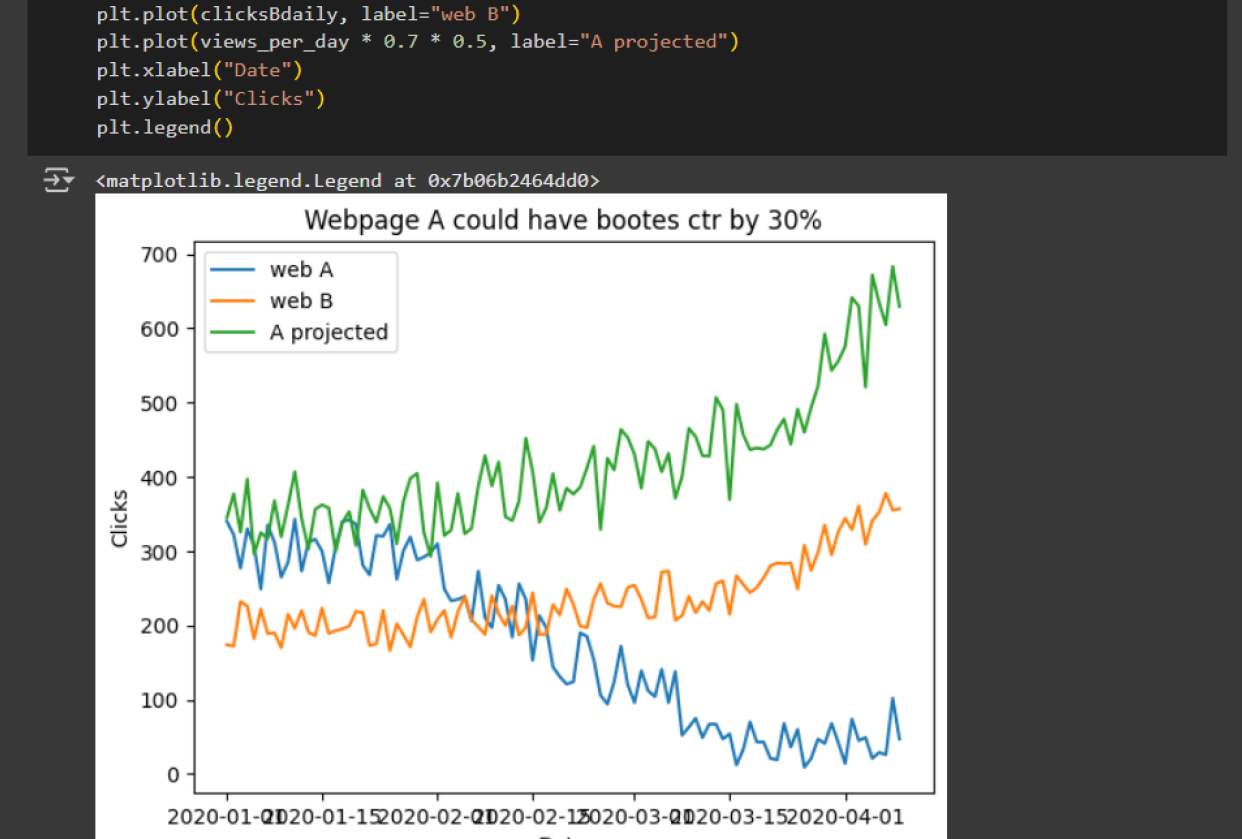Click the 100 y-axis tick label
1242x839 pixels.
coord(160,700)
